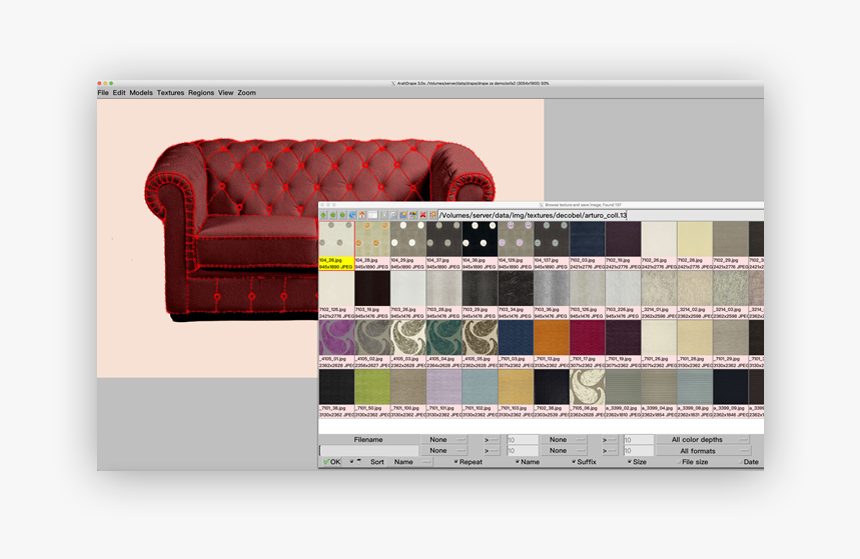Screen dimensions: 860x559
Task: Open the Name sort-order dropdown beside Sort
Action: tap(410, 462)
